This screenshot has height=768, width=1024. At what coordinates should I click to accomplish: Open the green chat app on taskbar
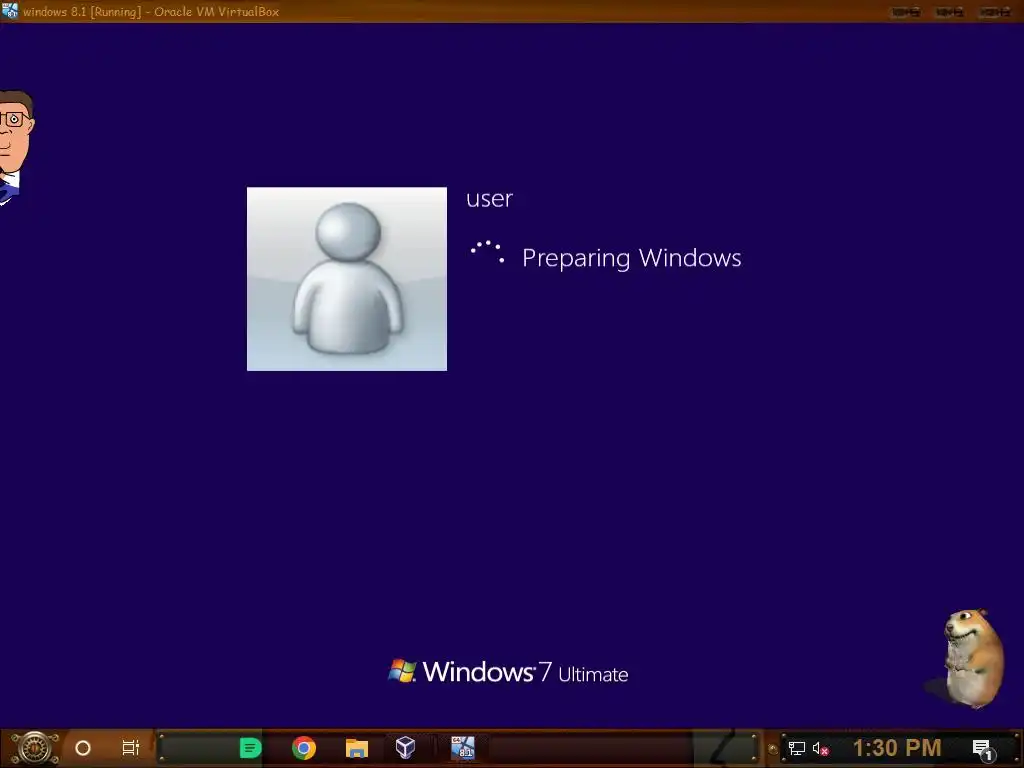pos(250,748)
